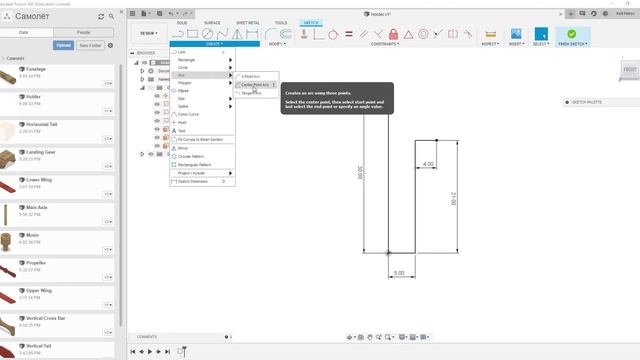The height and width of the screenshot is (360, 640).
Task: Open version dropdown for Fuselage file
Action: 107,83
